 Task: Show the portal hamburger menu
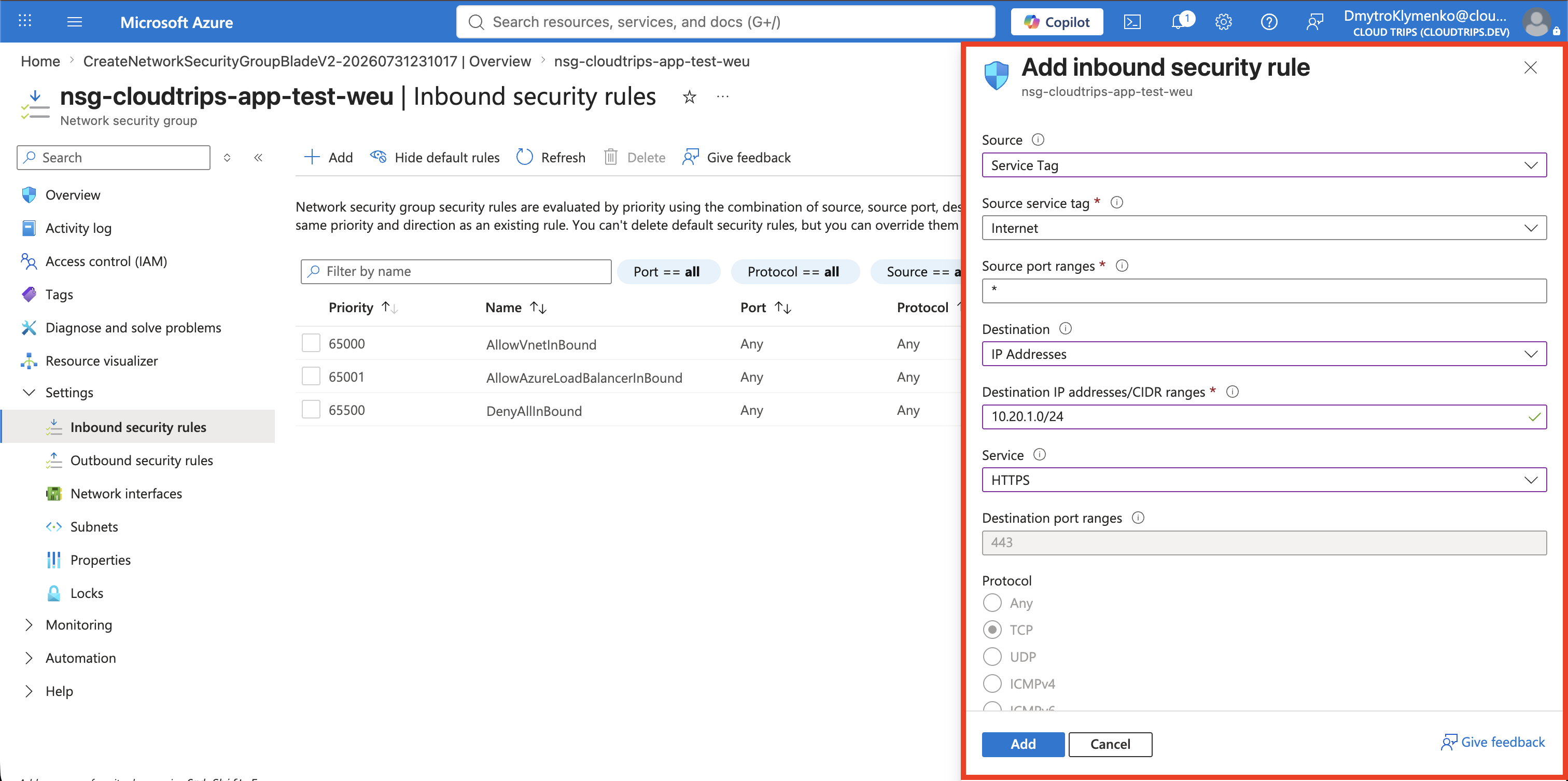click(x=74, y=22)
